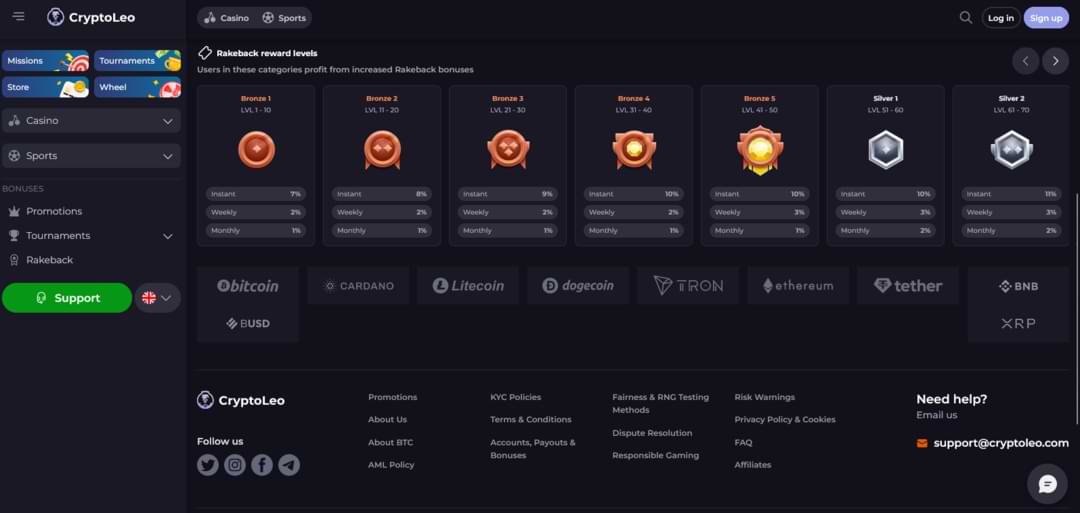Expand the Sports sidebar section
This screenshot has width=1080, height=513.
pos(92,156)
